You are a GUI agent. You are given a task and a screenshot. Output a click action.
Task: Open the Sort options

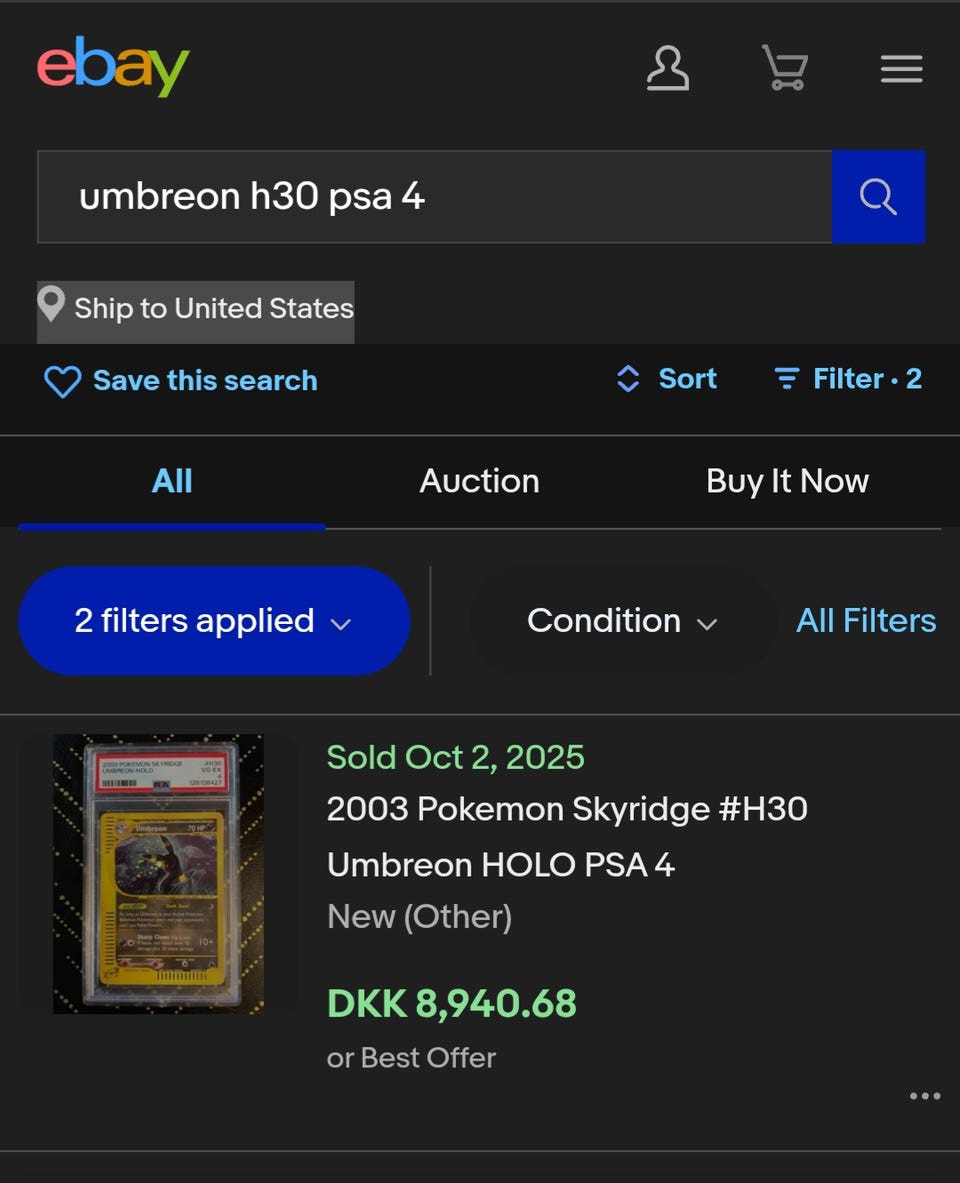[x=667, y=379]
